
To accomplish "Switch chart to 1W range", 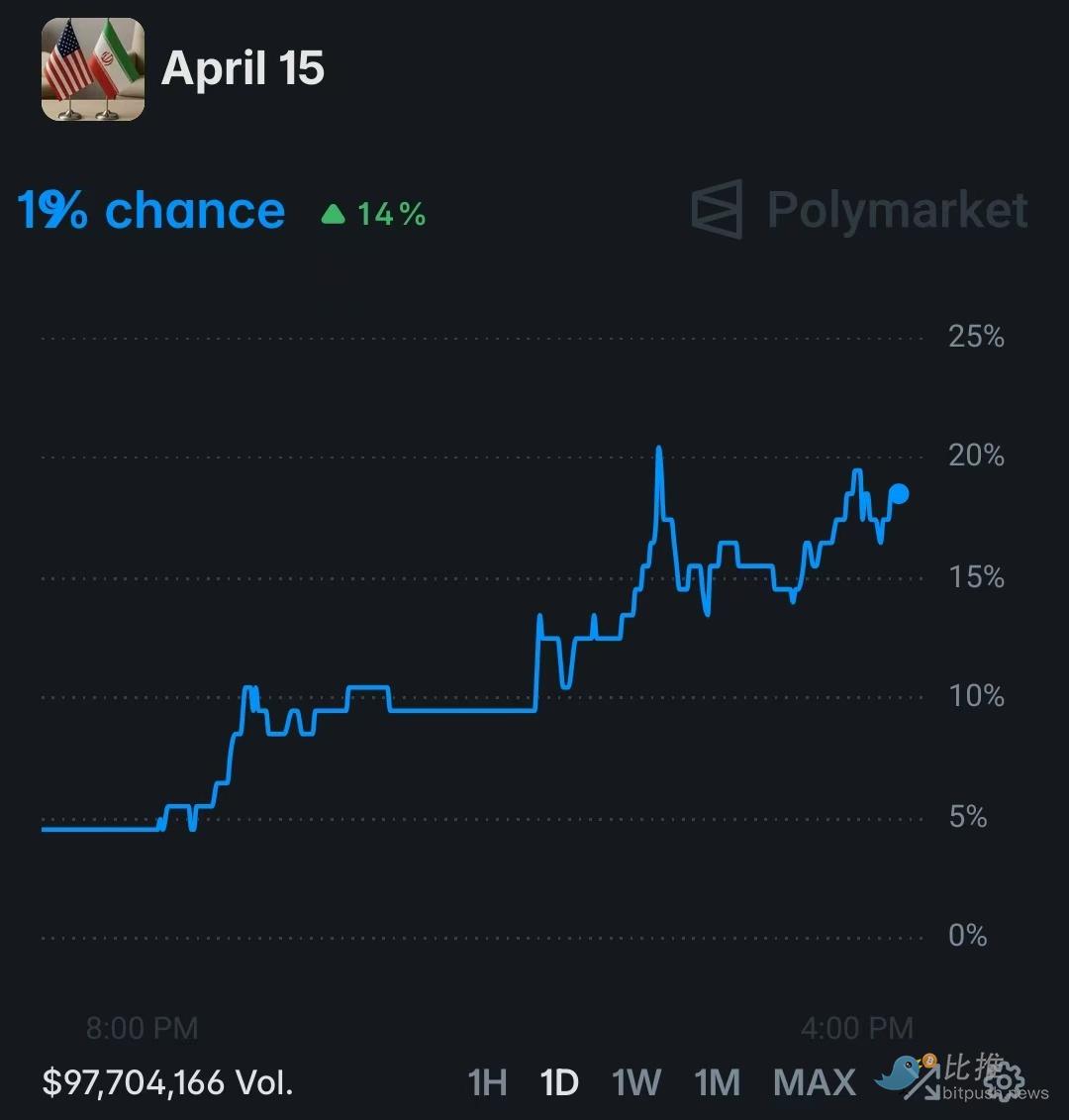I will point(636,1081).
